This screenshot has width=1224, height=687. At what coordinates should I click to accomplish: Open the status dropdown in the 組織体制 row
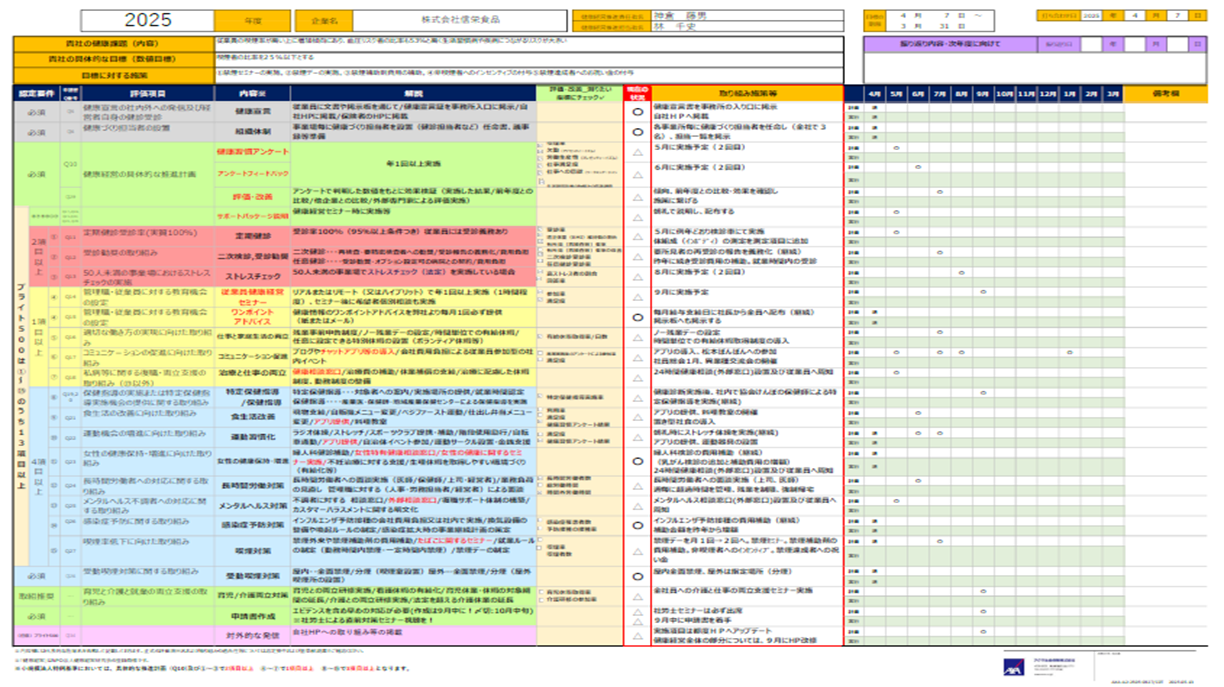click(637, 130)
